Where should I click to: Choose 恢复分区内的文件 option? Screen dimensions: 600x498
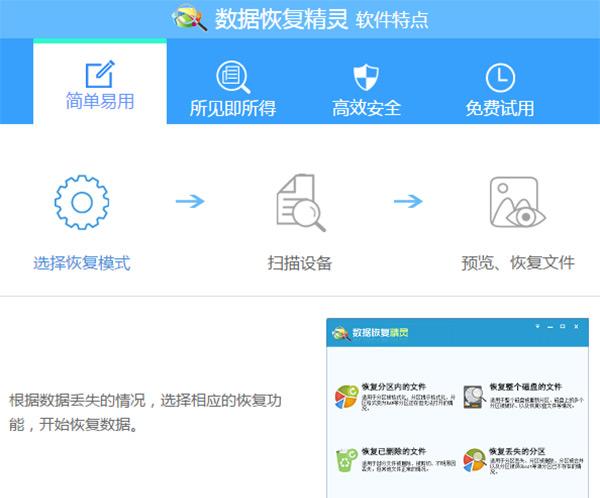point(394,387)
